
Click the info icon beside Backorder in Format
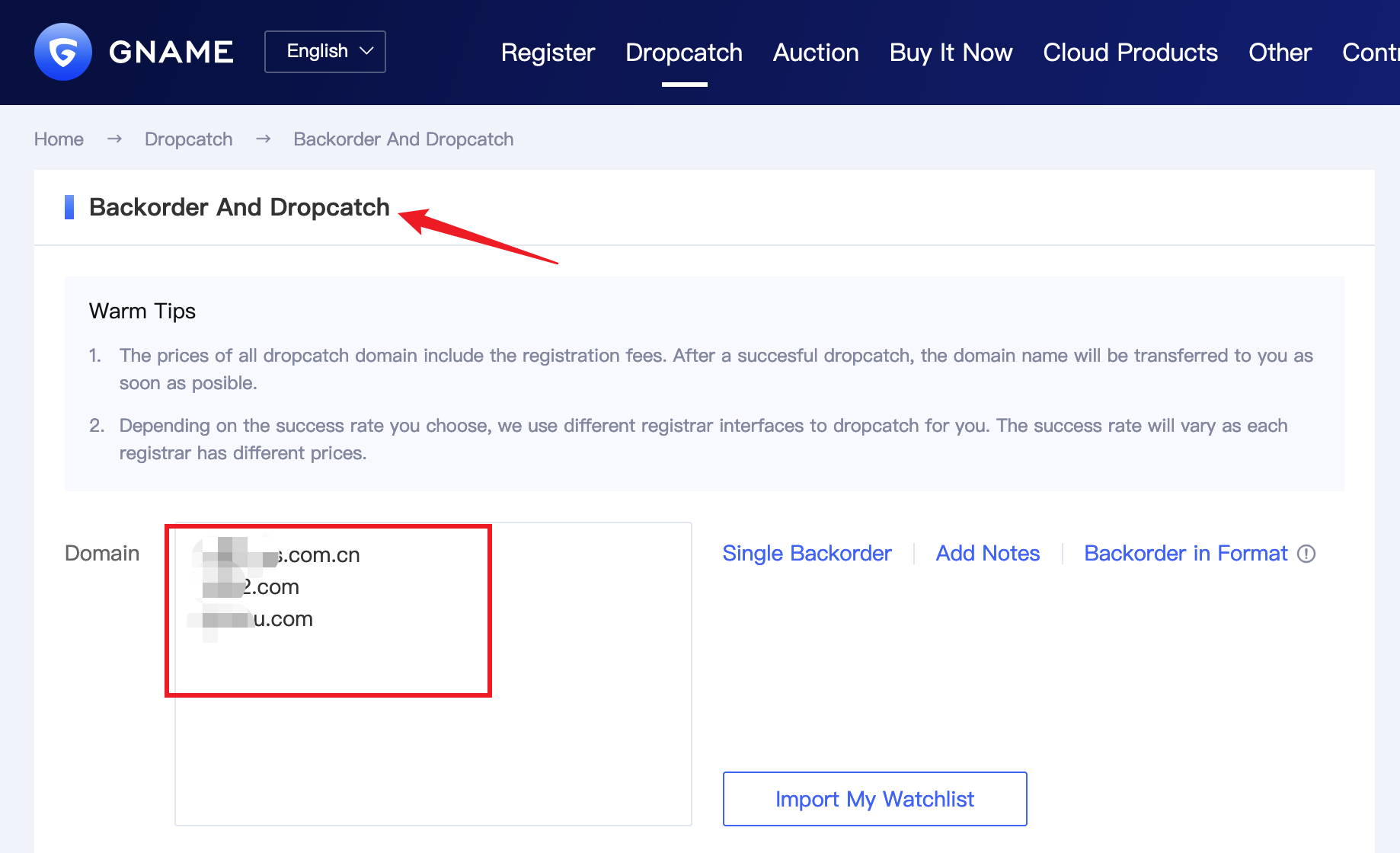(x=1306, y=554)
